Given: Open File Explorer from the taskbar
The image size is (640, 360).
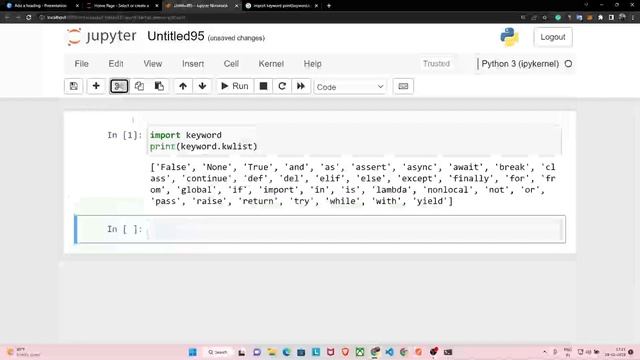Looking at the screenshot, I should pos(271,352).
